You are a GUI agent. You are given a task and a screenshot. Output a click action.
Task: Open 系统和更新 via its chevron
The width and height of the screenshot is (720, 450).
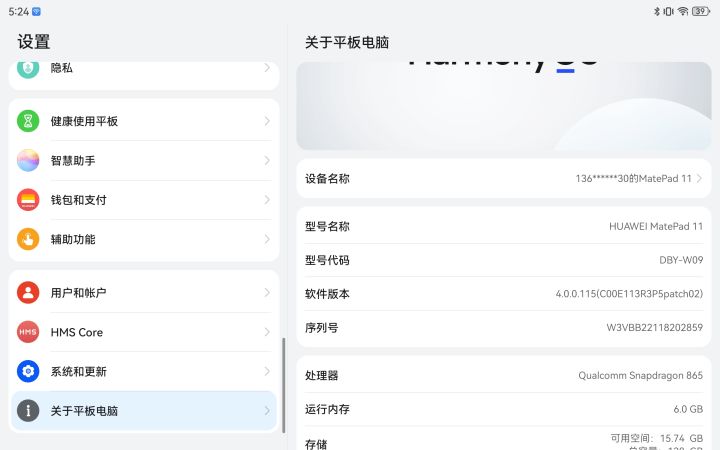click(x=267, y=371)
